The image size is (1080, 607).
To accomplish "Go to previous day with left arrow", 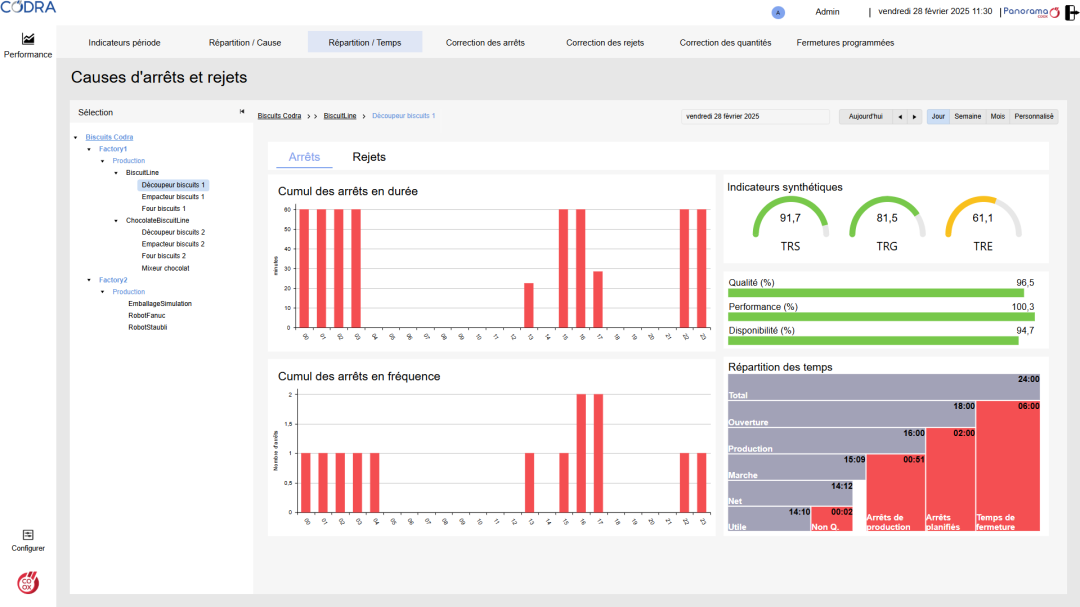I will click(900, 116).
